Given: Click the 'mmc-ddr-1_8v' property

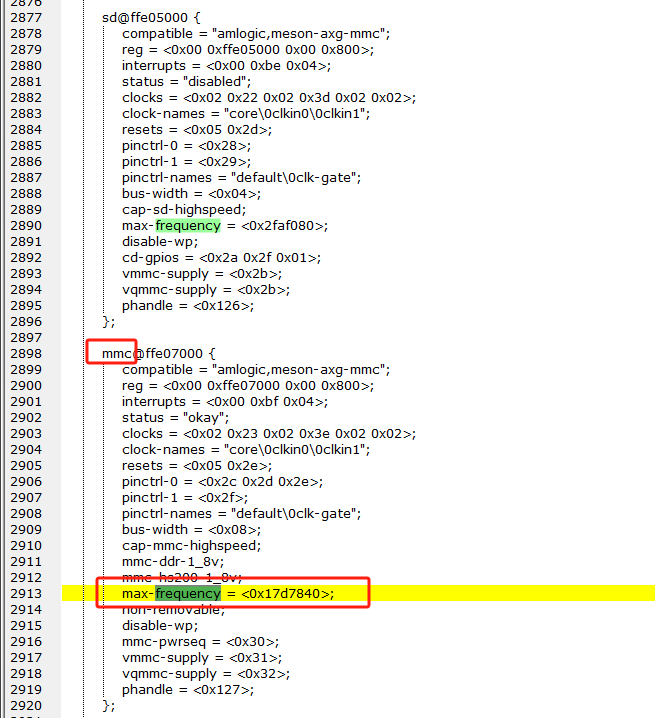Looking at the screenshot, I should [171, 561].
